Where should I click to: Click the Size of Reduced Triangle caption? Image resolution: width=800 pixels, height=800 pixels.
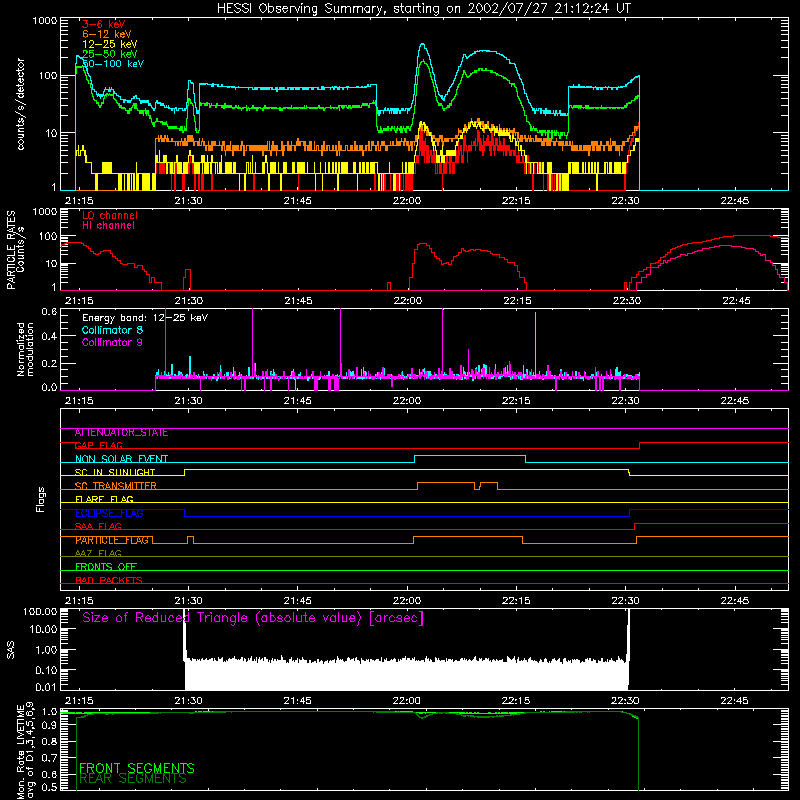(x=253, y=618)
